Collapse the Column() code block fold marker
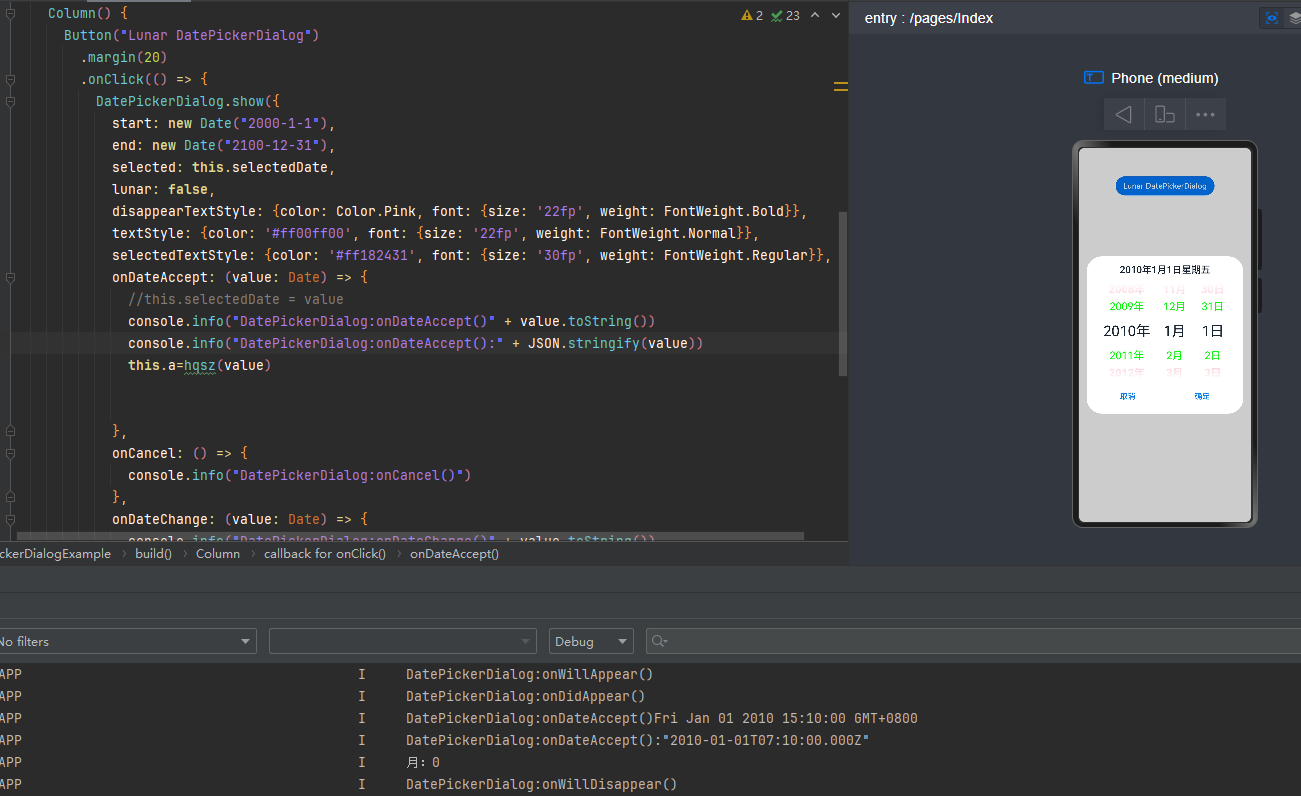This screenshot has width=1301, height=796. click(10, 13)
